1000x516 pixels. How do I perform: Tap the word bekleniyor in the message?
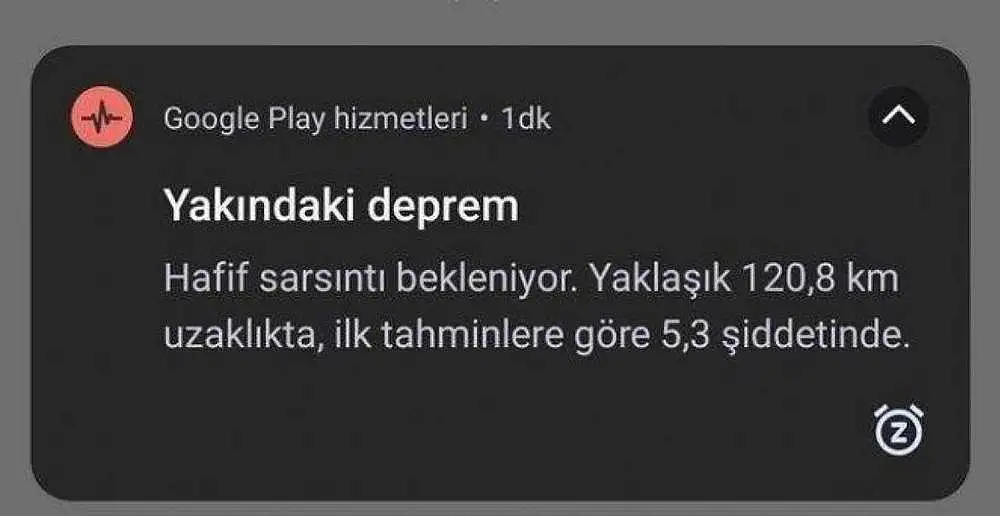487,279
